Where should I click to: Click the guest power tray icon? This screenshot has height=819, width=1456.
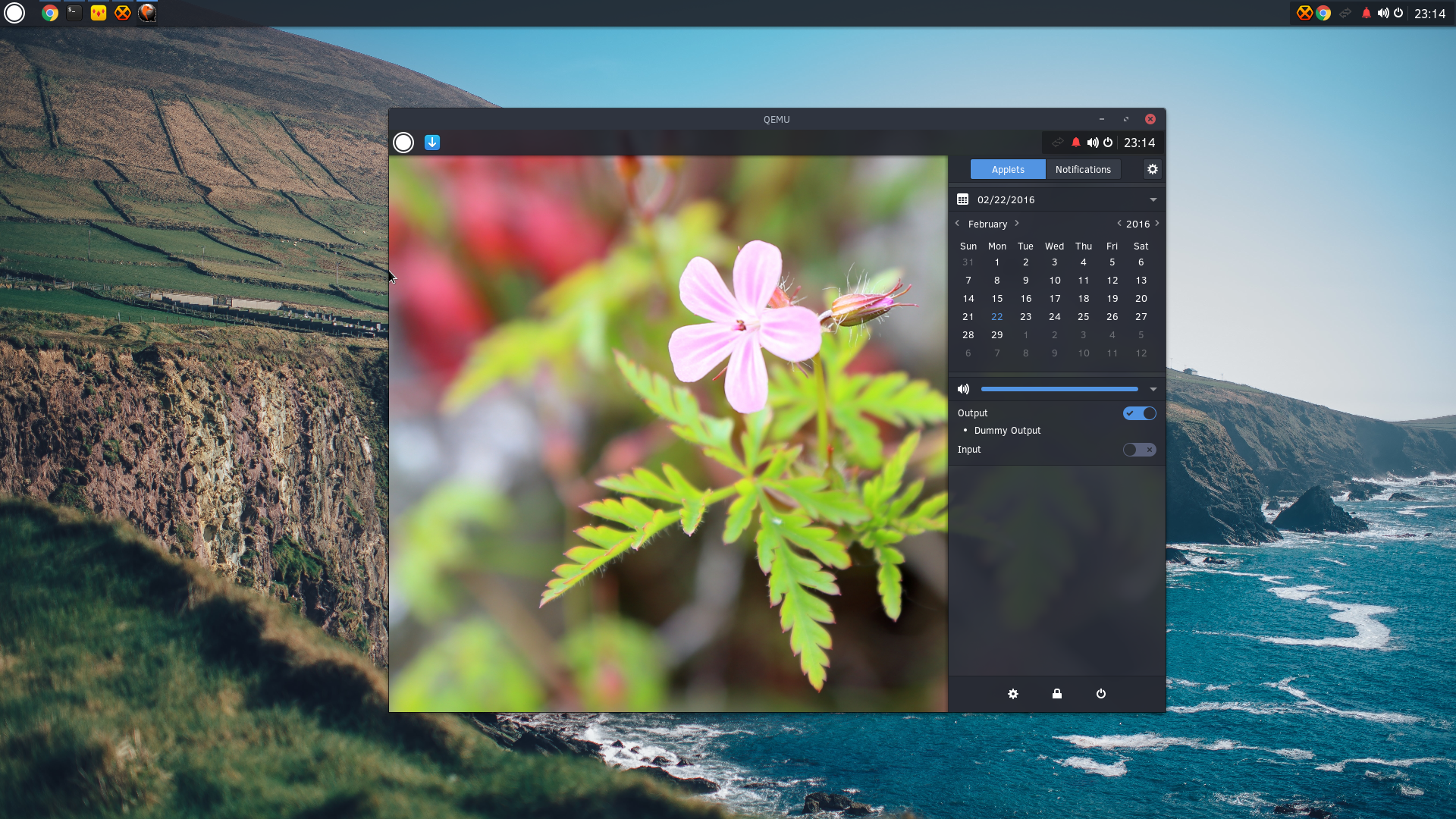[1108, 143]
